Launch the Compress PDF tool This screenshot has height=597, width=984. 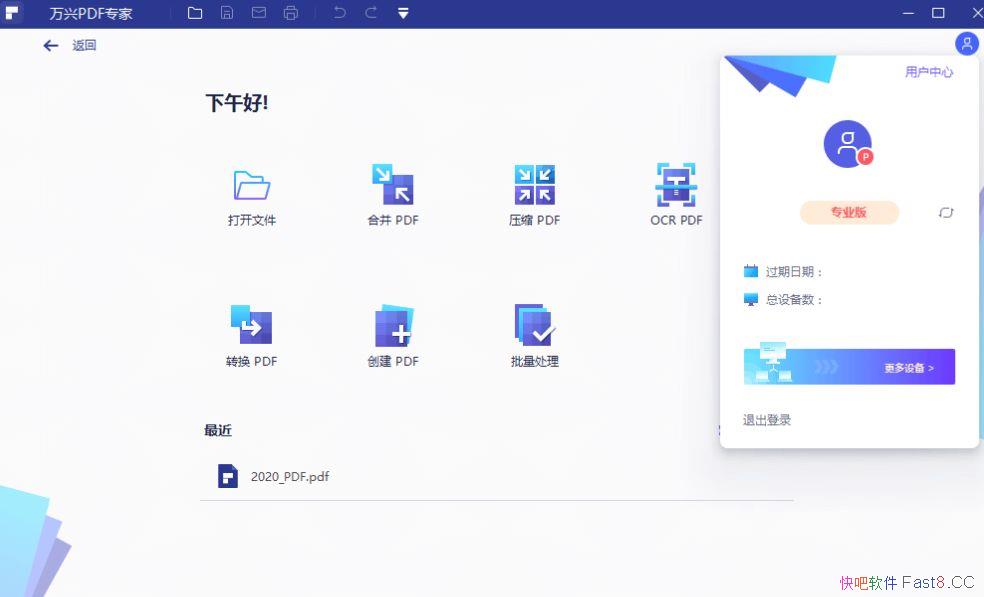534,186
